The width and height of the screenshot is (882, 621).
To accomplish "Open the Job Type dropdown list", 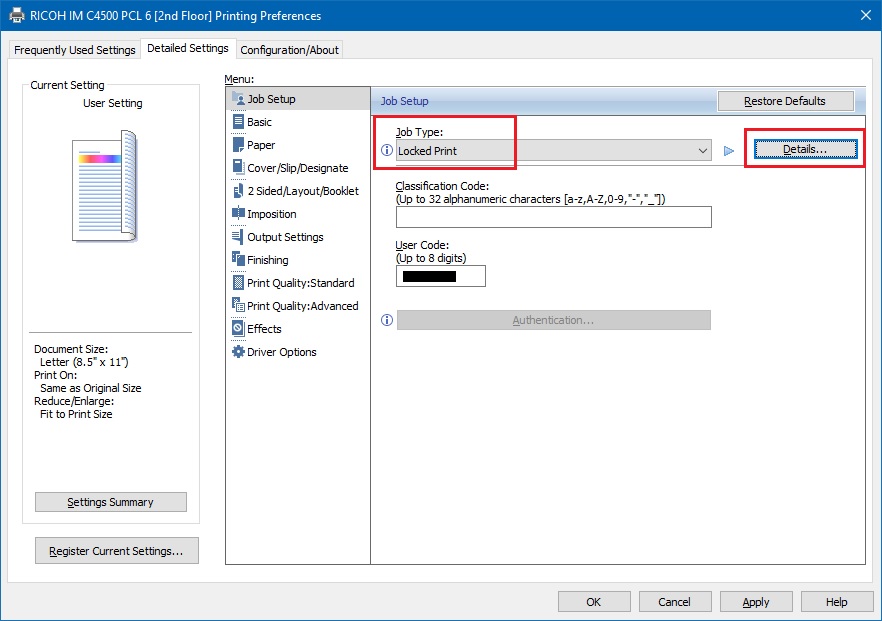I will coord(554,150).
